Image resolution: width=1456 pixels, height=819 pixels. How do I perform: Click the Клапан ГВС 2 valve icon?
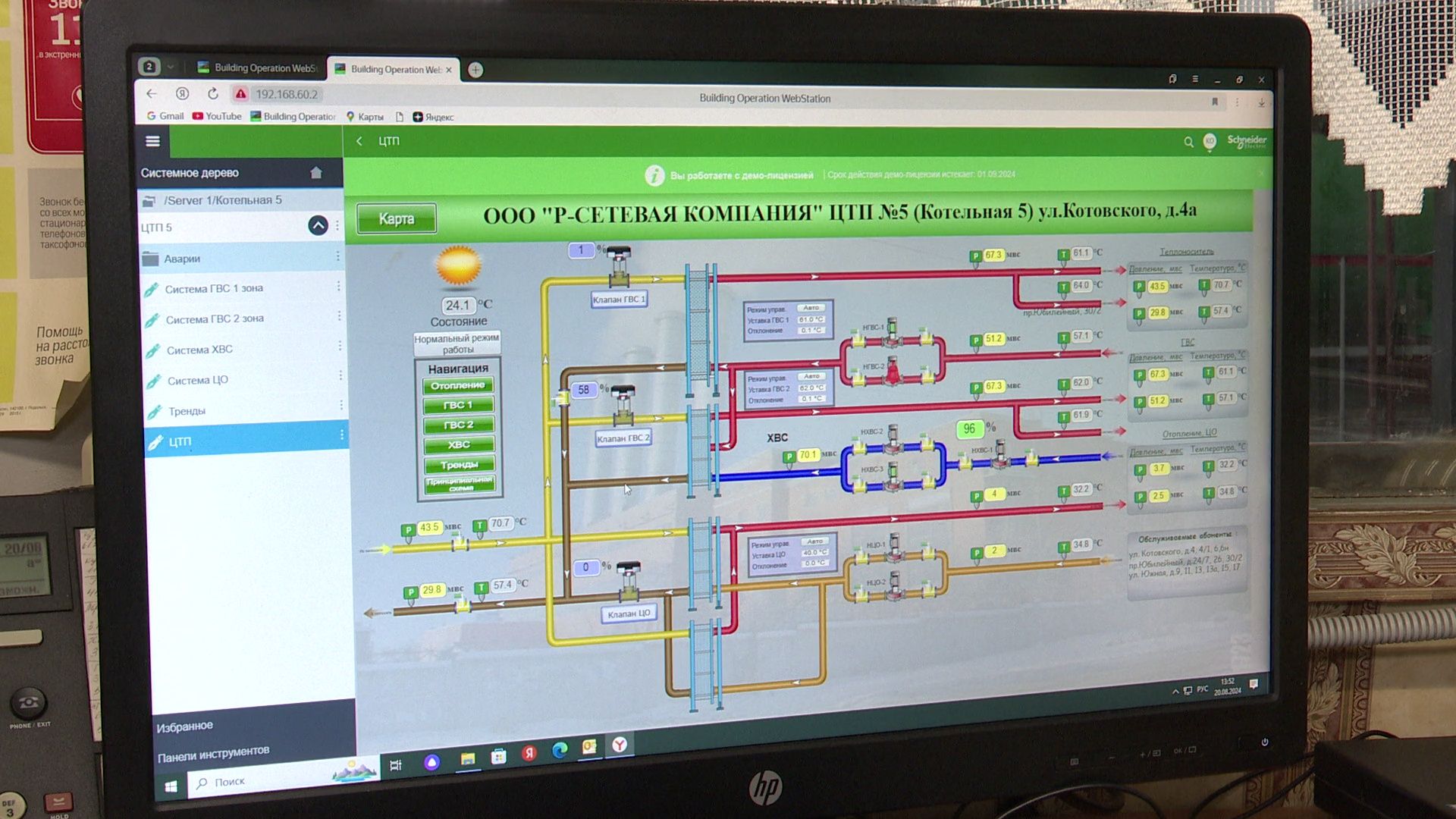point(623,406)
